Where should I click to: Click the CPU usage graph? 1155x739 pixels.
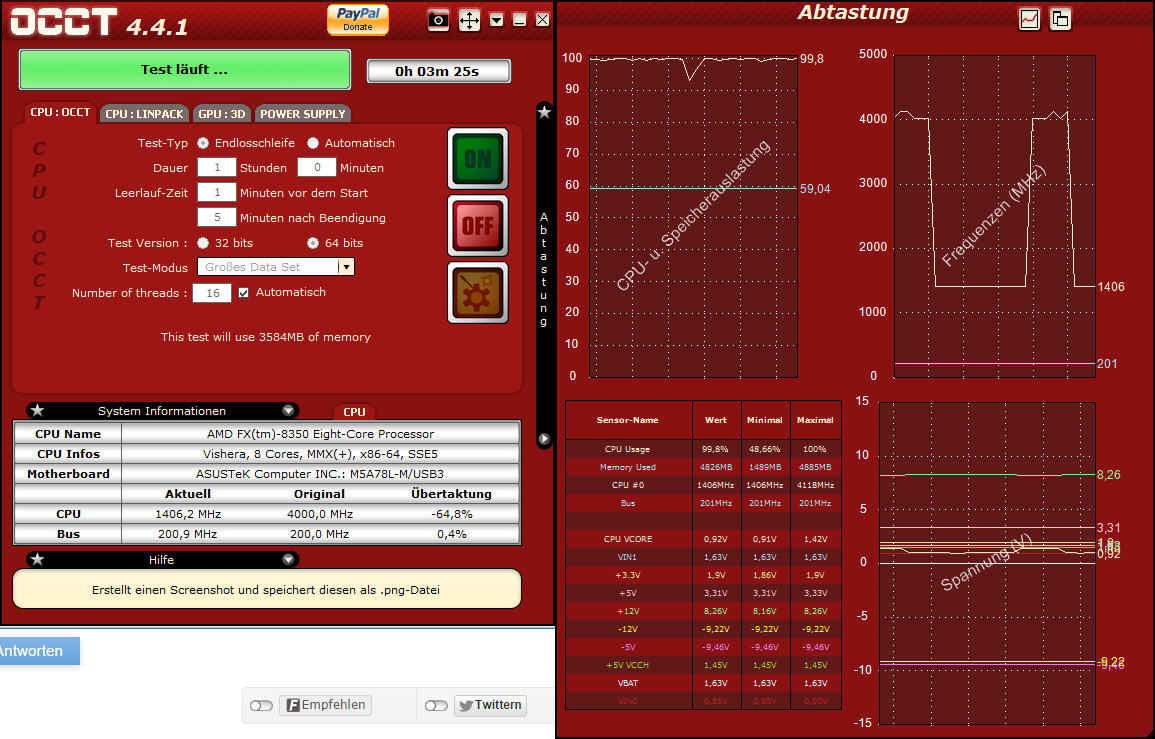pyautogui.click(x=693, y=217)
